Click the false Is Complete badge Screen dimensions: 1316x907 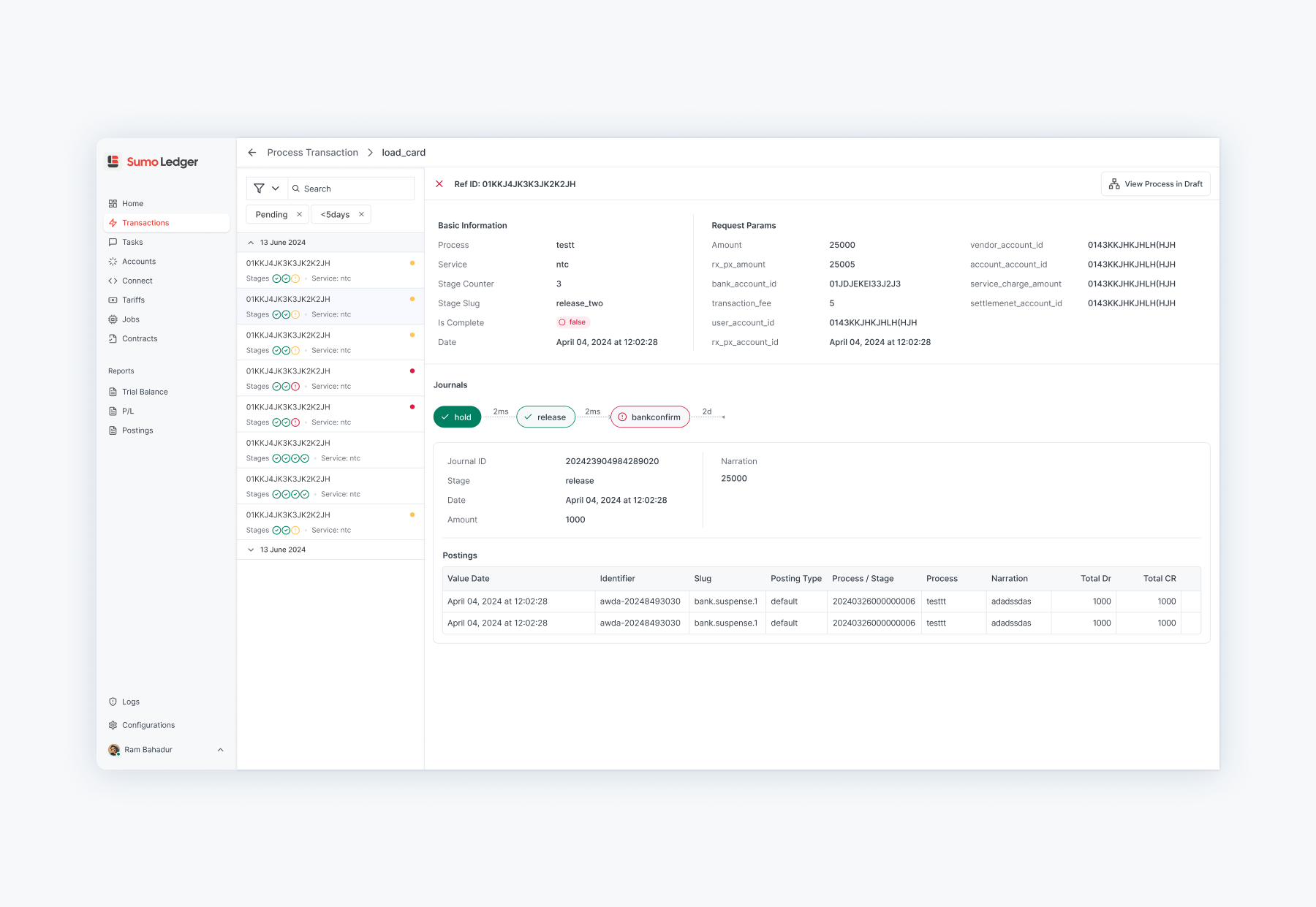572,322
